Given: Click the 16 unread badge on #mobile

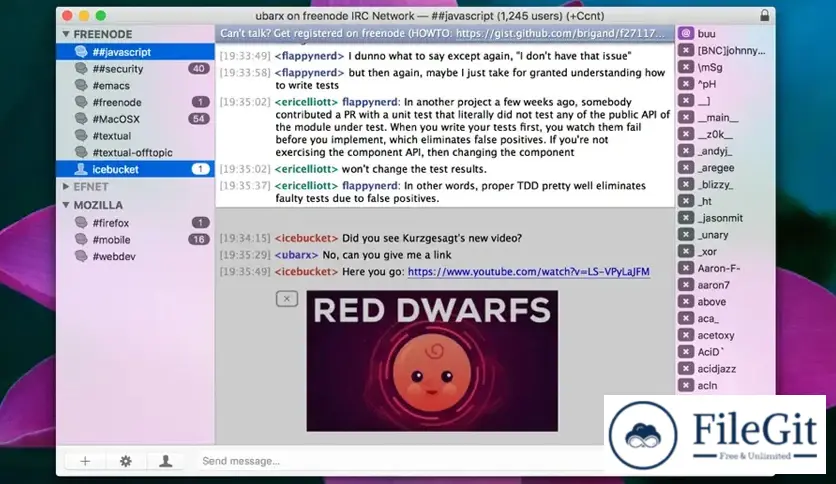Looking at the screenshot, I should pyautogui.click(x=199, y=240).
